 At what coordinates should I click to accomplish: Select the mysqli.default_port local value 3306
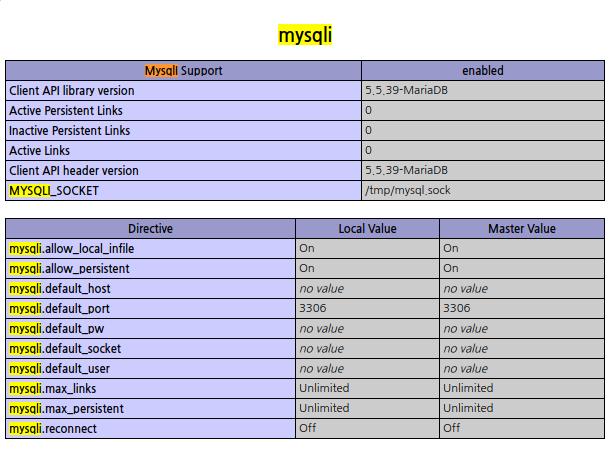tap(313, 308)
